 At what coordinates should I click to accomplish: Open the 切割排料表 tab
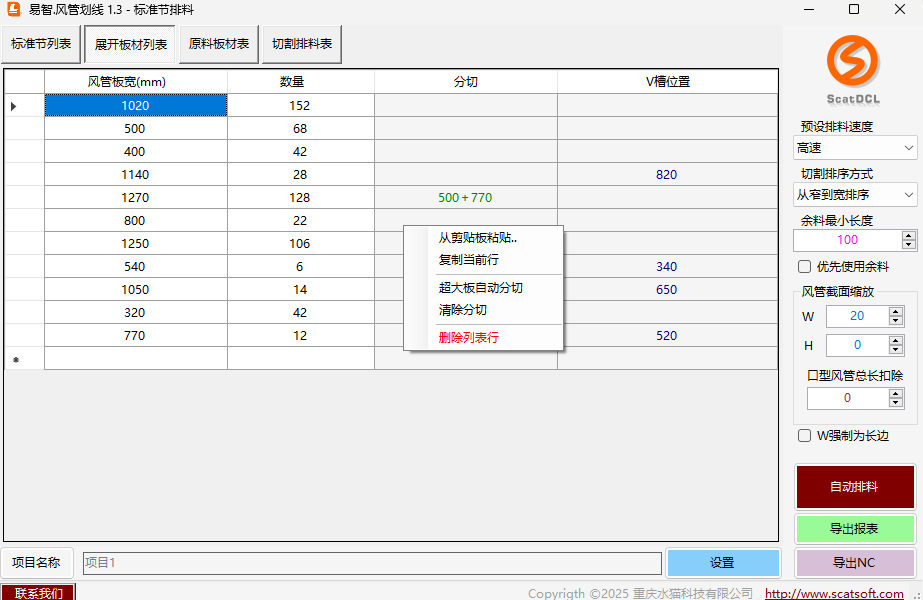point(301,44)
